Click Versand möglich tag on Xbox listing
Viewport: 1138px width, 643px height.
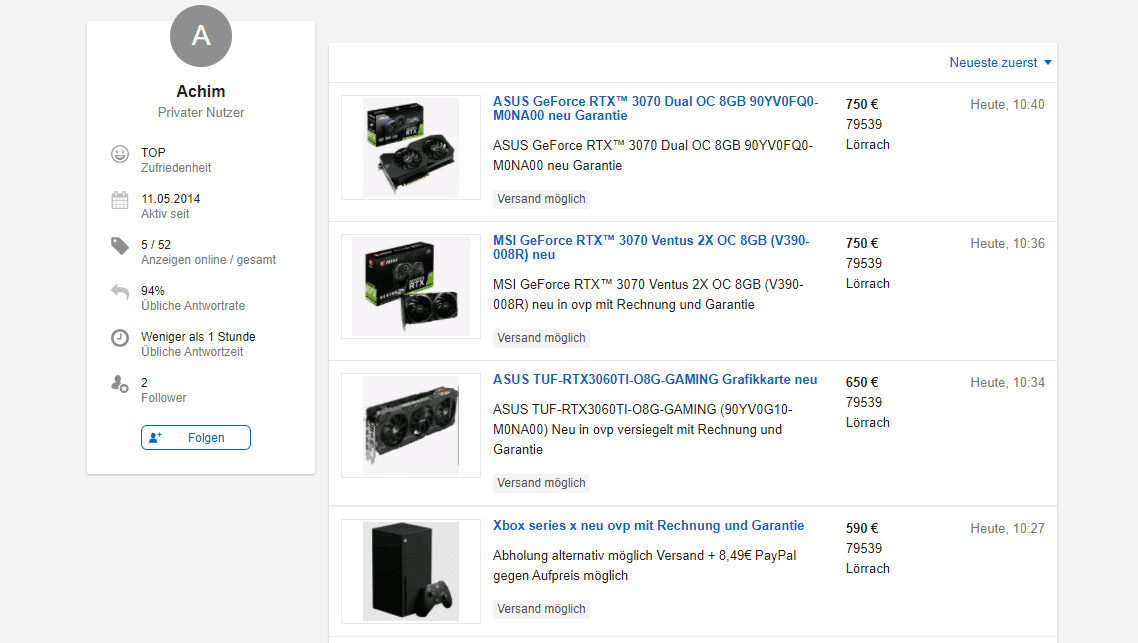[541, 609]
